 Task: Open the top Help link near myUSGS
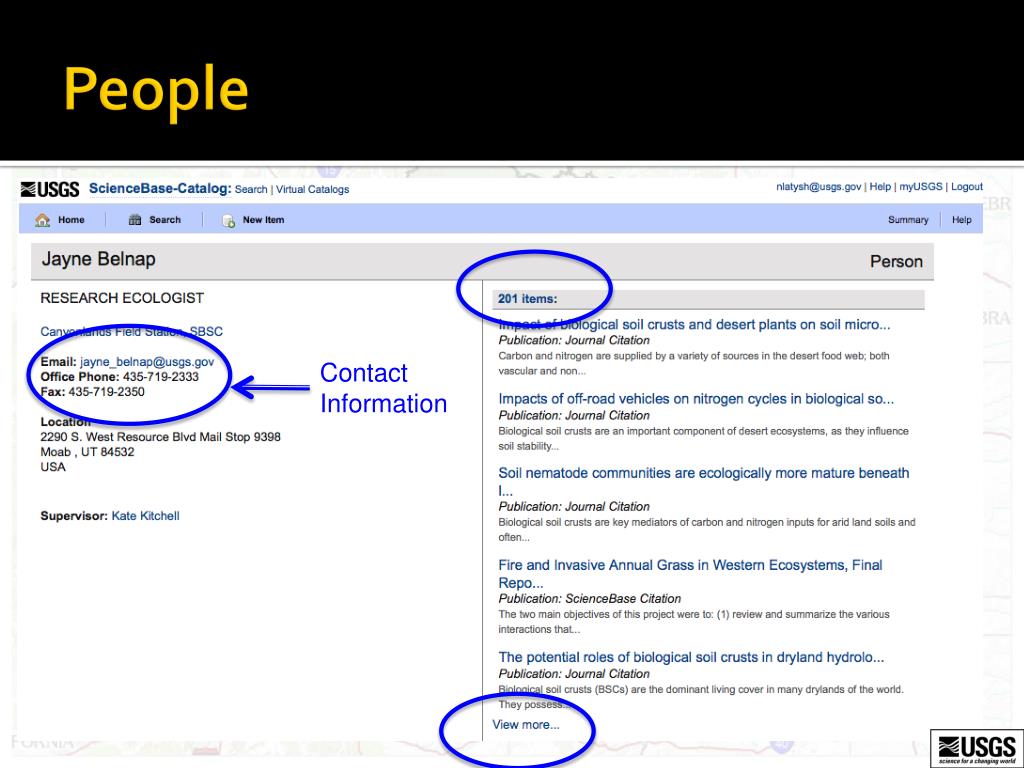click(880, 187)
